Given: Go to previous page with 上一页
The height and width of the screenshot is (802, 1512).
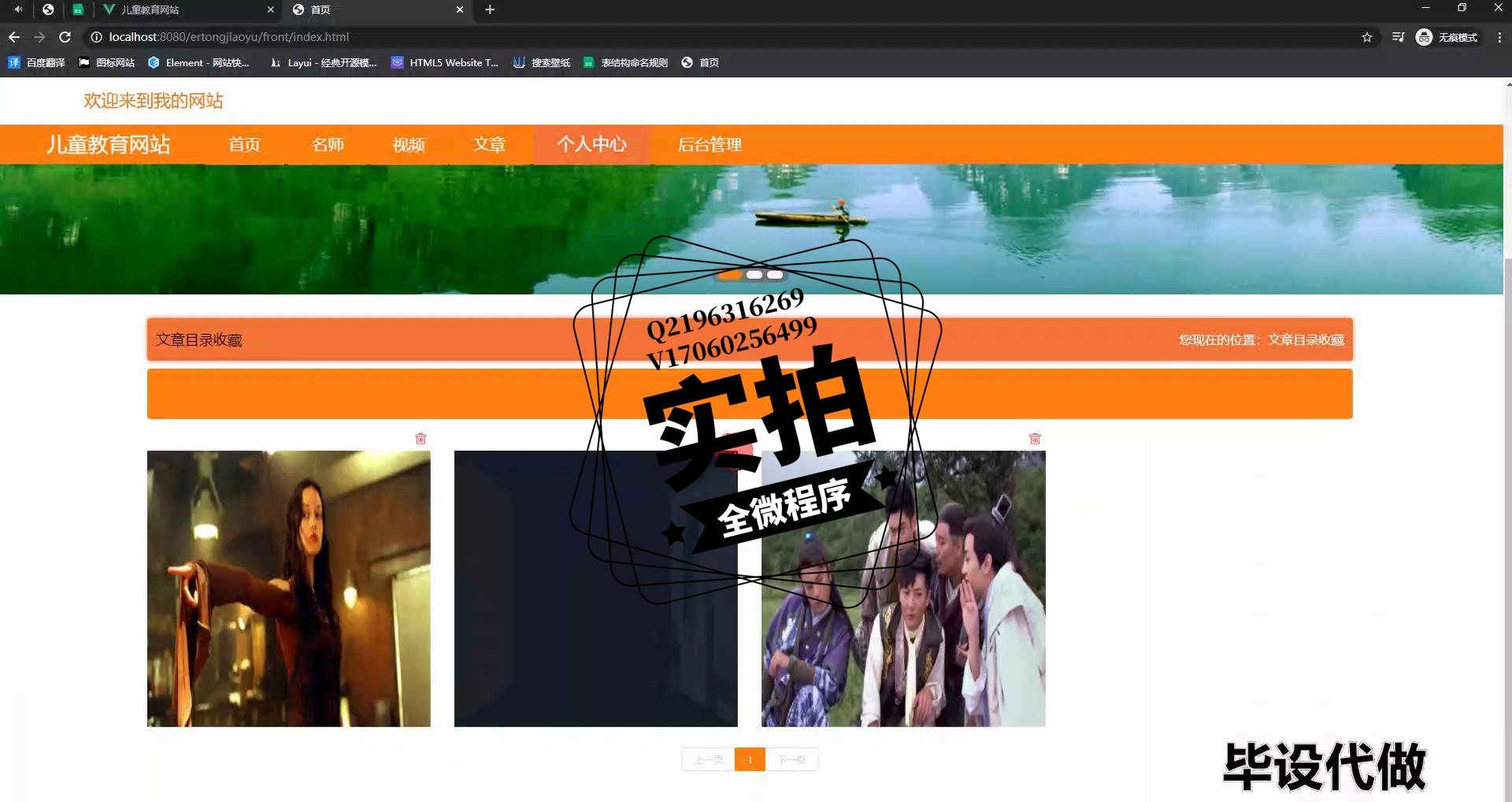Looking at the screenshot, I should click(708, 759).
